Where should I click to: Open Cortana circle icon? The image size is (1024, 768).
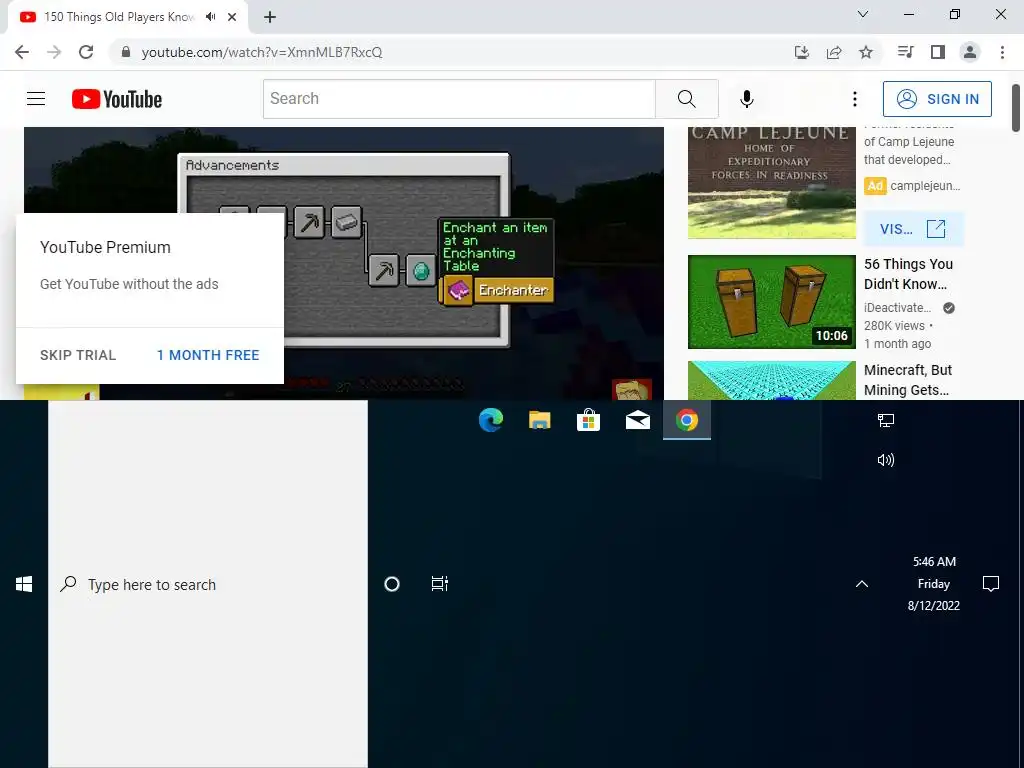392,584
